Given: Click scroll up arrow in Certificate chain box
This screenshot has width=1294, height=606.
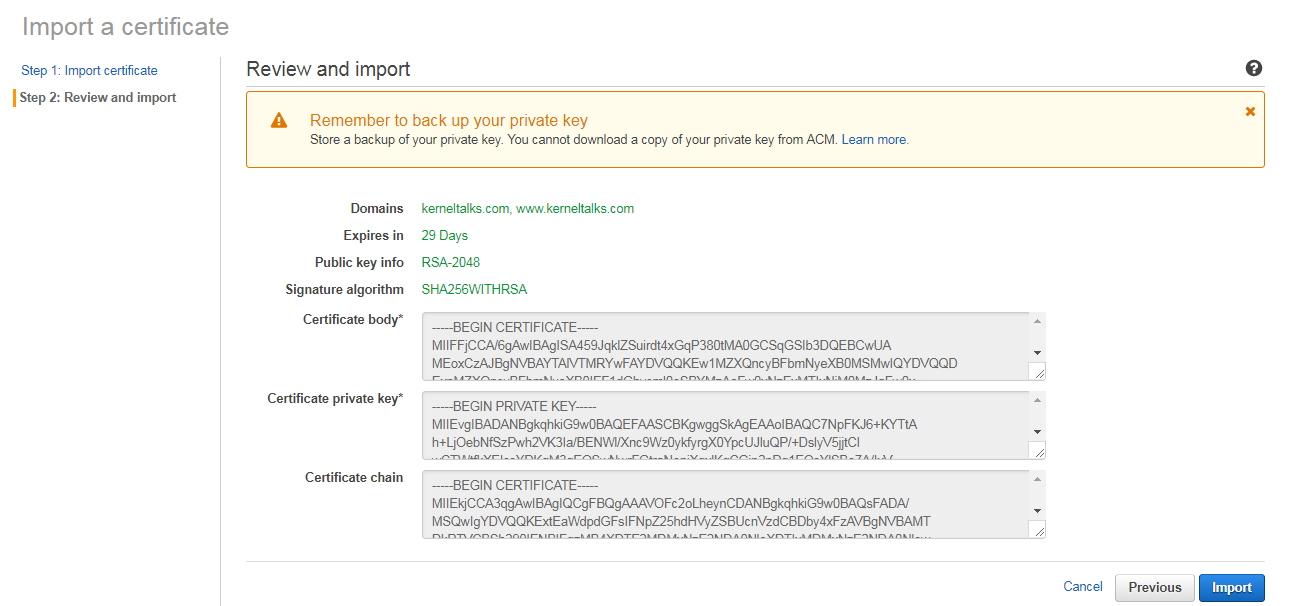Looking at the screenshot, I should coord(1037,479).
